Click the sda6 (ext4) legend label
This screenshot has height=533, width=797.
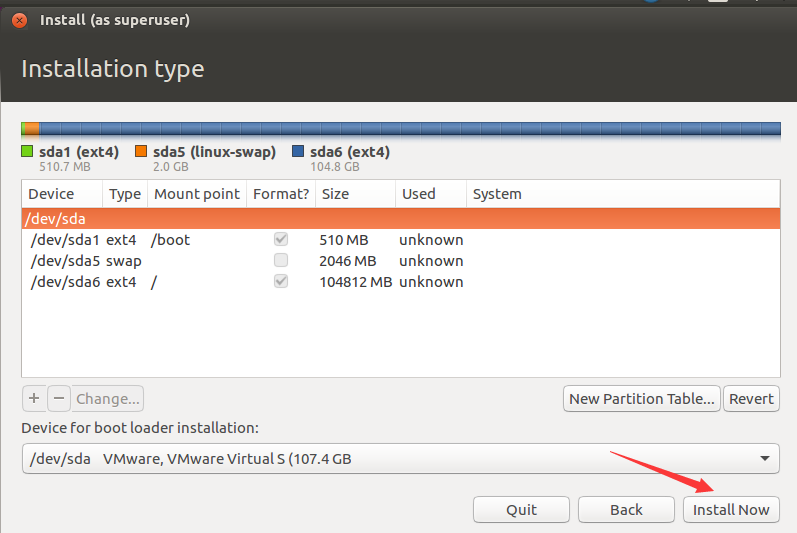pos(350,152)
